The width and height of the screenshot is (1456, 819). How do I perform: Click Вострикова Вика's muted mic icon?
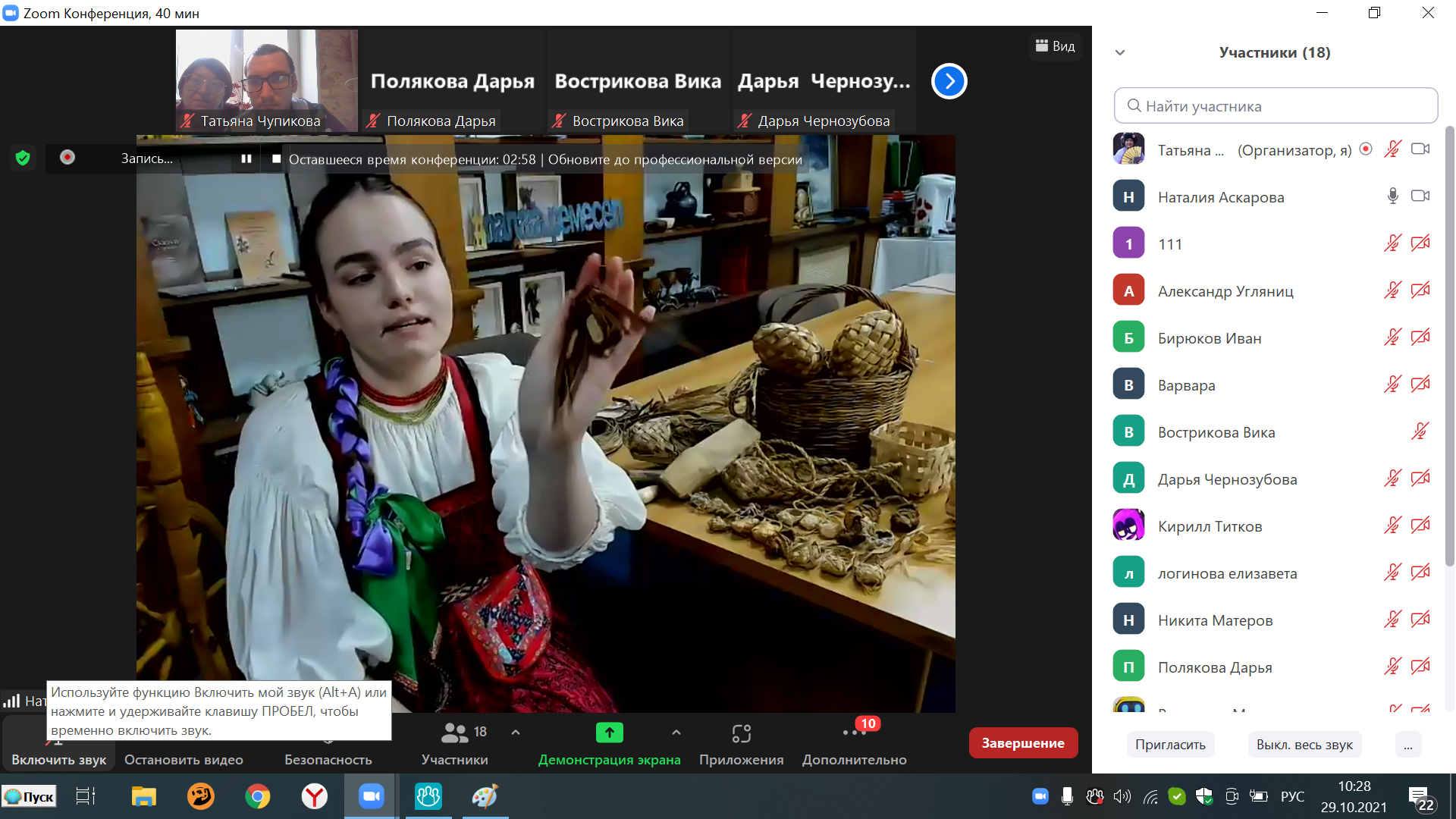tap(1420, 431)
